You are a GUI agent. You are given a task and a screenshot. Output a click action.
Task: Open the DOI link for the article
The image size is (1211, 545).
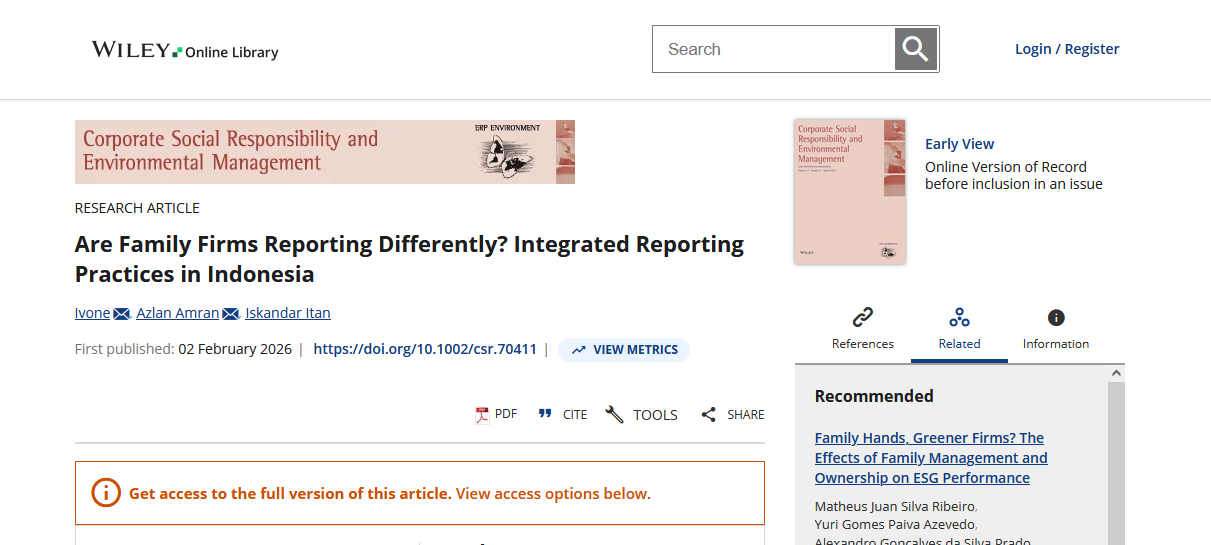pyautogui.click(x=425, y=349)
